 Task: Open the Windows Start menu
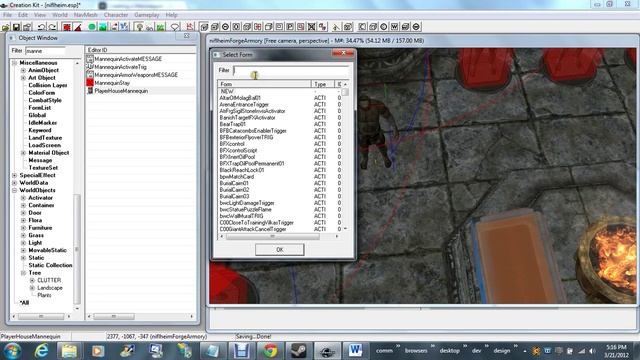point(13,351)
